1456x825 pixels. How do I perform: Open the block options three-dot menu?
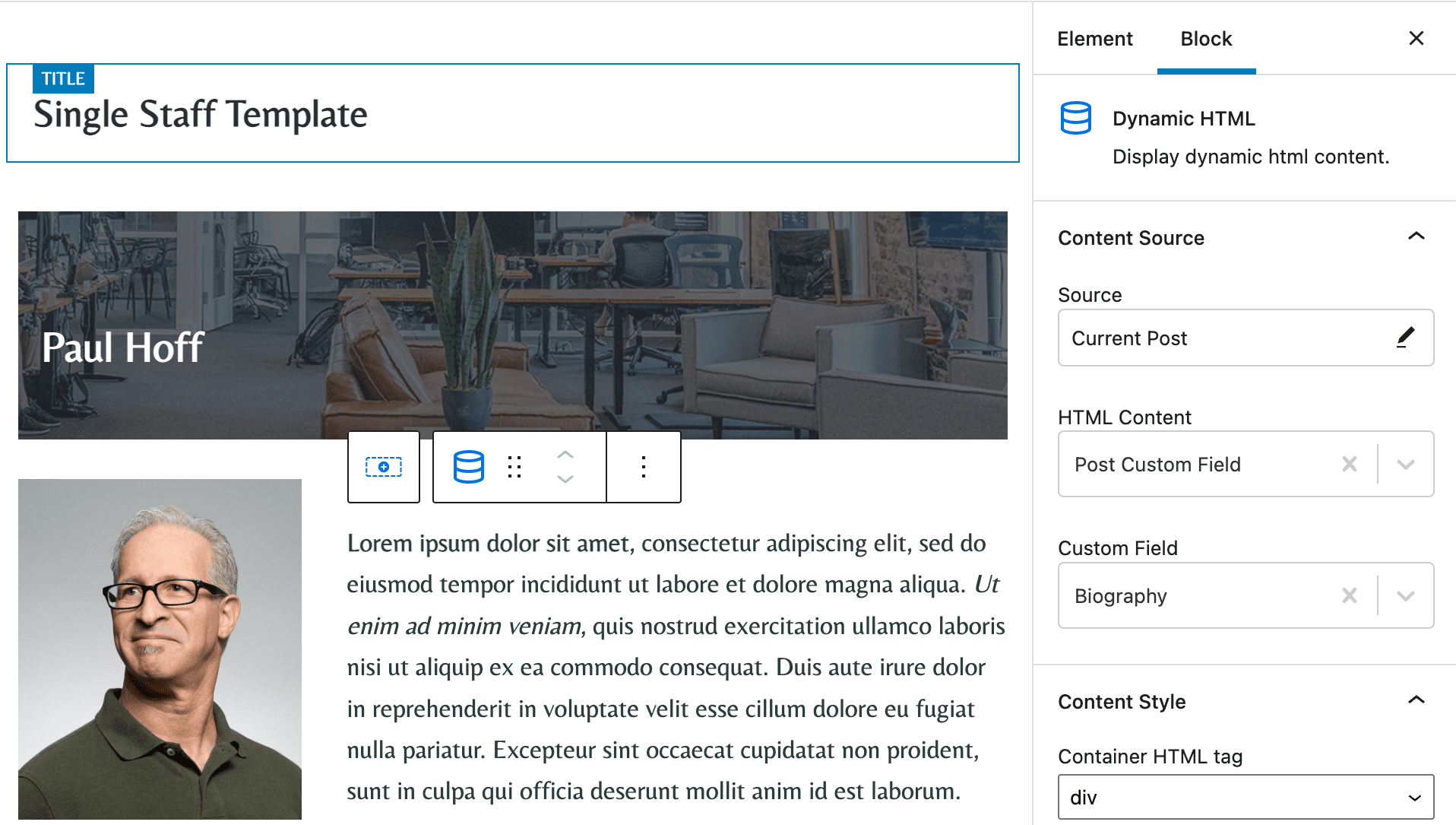643,467
